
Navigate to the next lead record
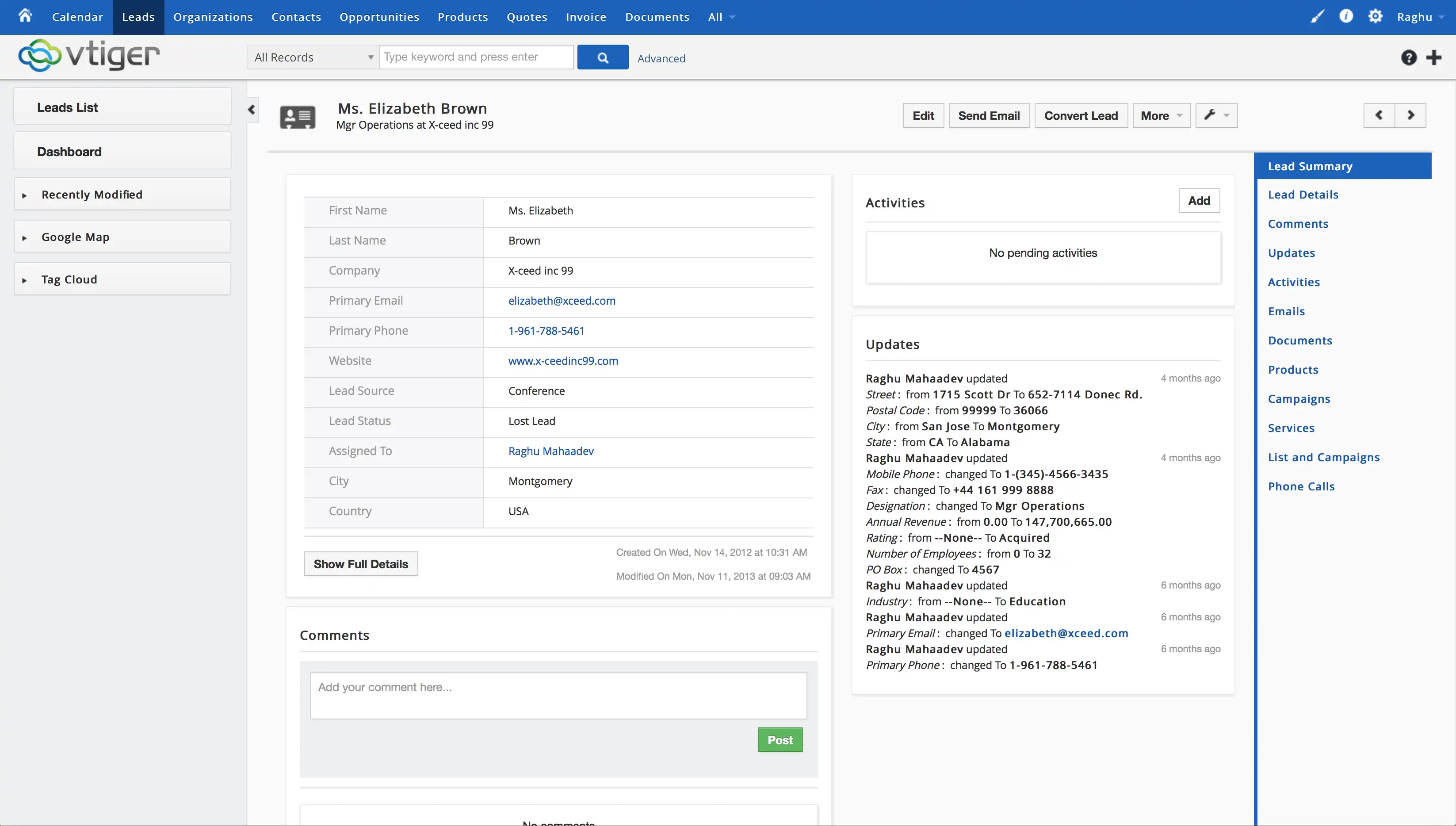(x=1410, y=115)
